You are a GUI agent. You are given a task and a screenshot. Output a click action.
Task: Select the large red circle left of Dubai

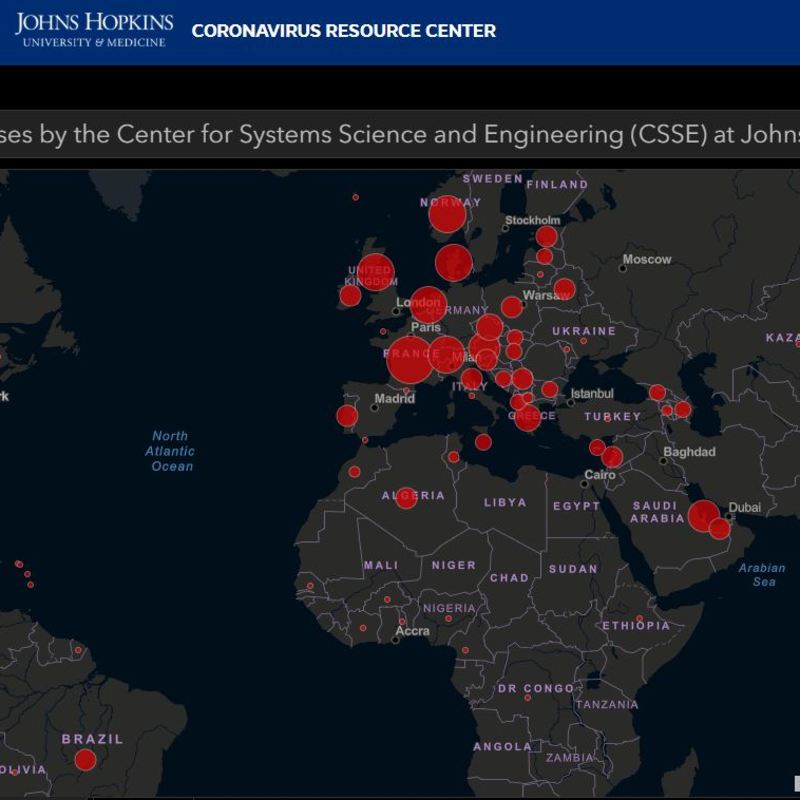click(703, 516)
